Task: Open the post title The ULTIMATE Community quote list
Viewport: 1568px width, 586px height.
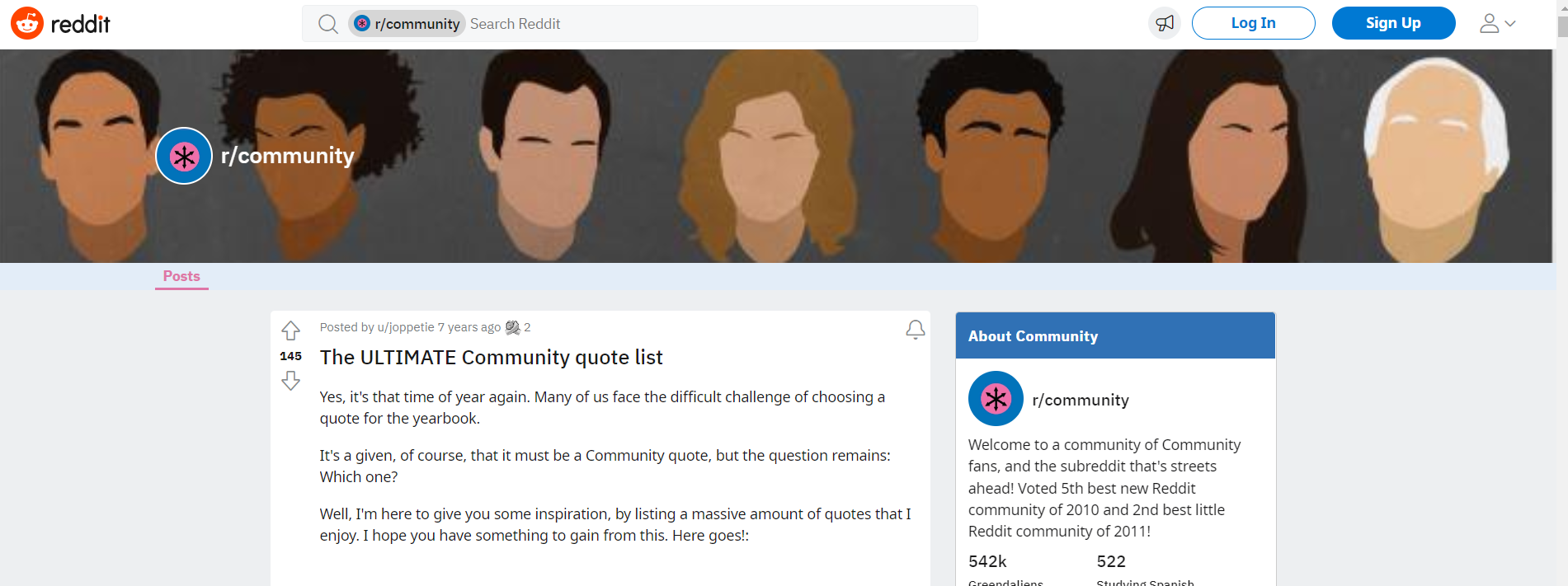Action: tap(492, 357)
